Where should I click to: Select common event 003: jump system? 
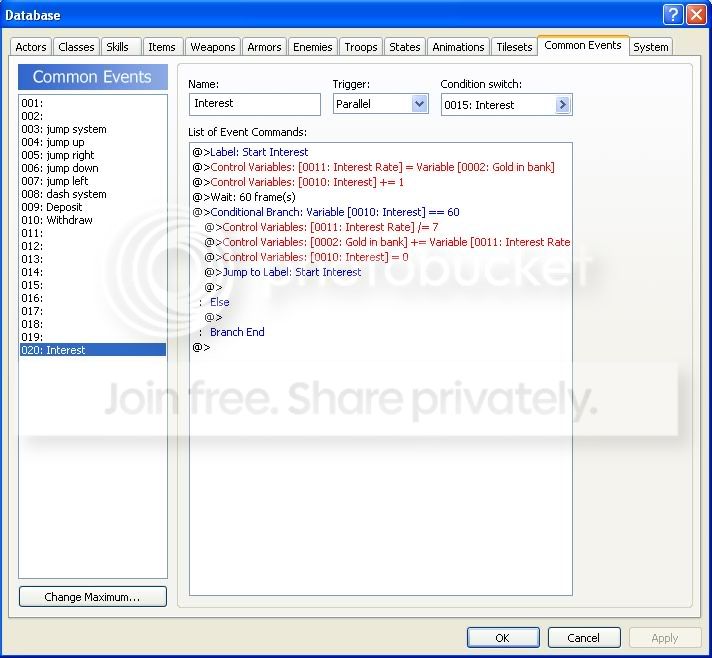(63, 129)
